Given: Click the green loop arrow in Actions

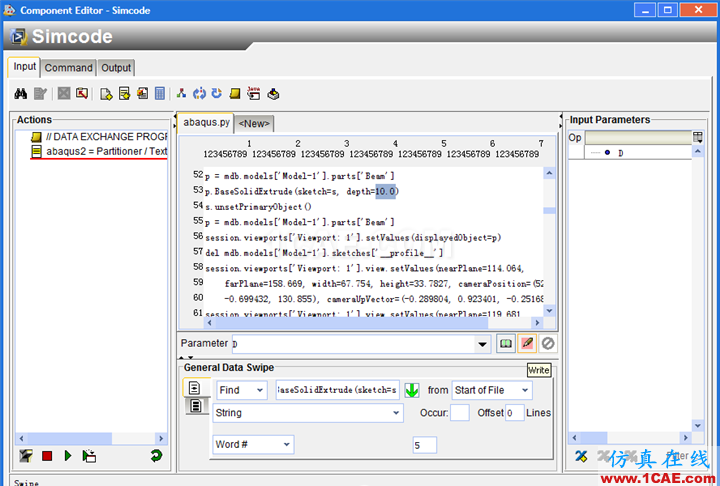Looking at the screenshot, I should pos(156,456).
